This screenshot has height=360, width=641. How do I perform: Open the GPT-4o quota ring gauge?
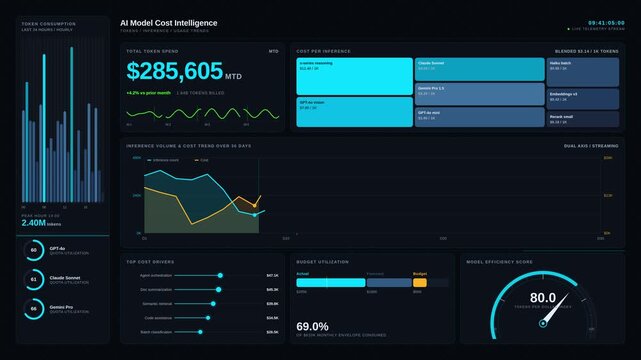point(34,250)
